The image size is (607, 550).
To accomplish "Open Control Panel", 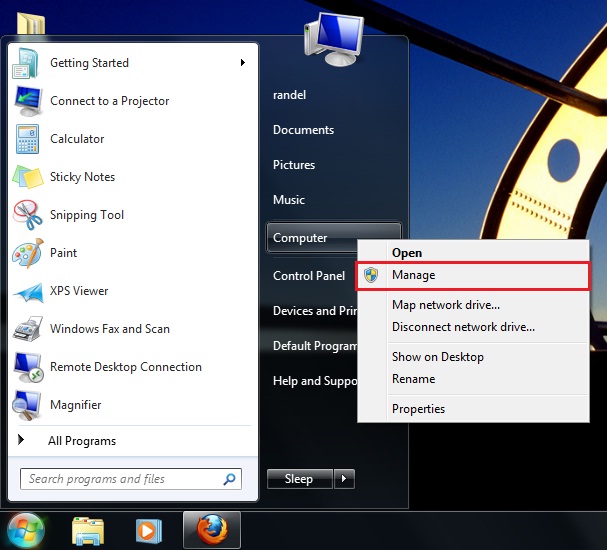I will pos(309,276).
